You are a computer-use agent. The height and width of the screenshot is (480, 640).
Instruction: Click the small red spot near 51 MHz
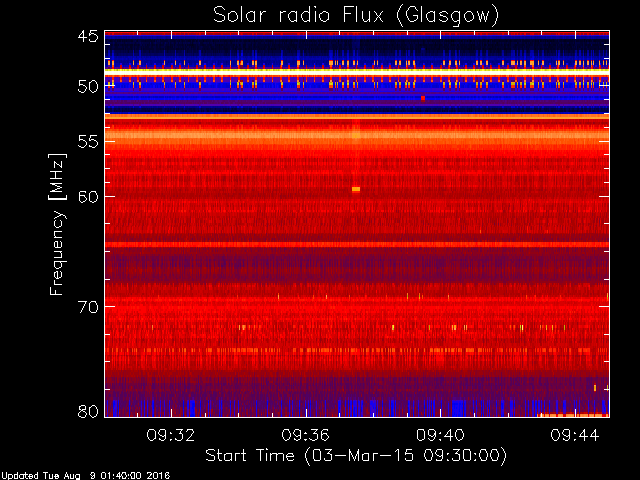(423, 98)
